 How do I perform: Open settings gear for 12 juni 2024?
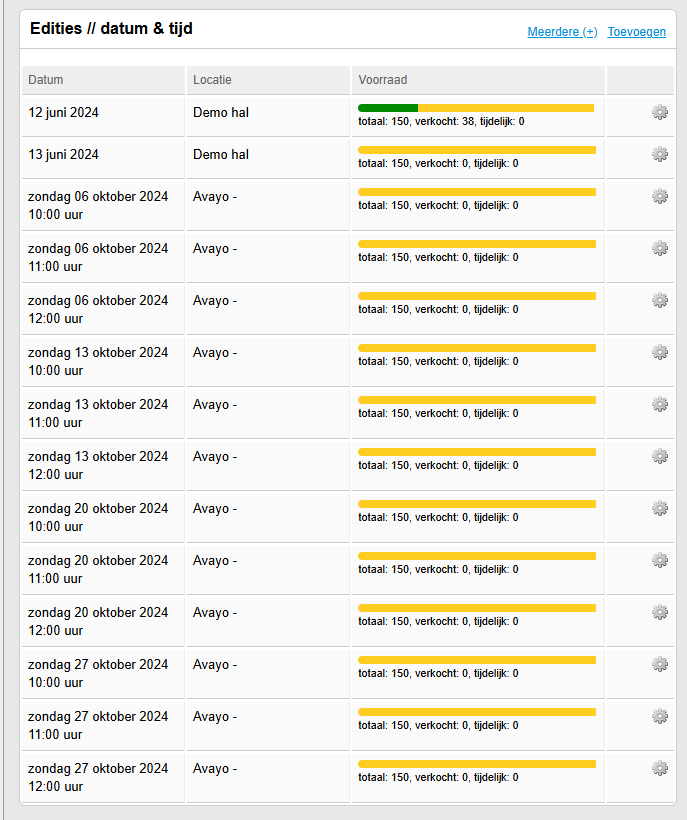(660, 112)
